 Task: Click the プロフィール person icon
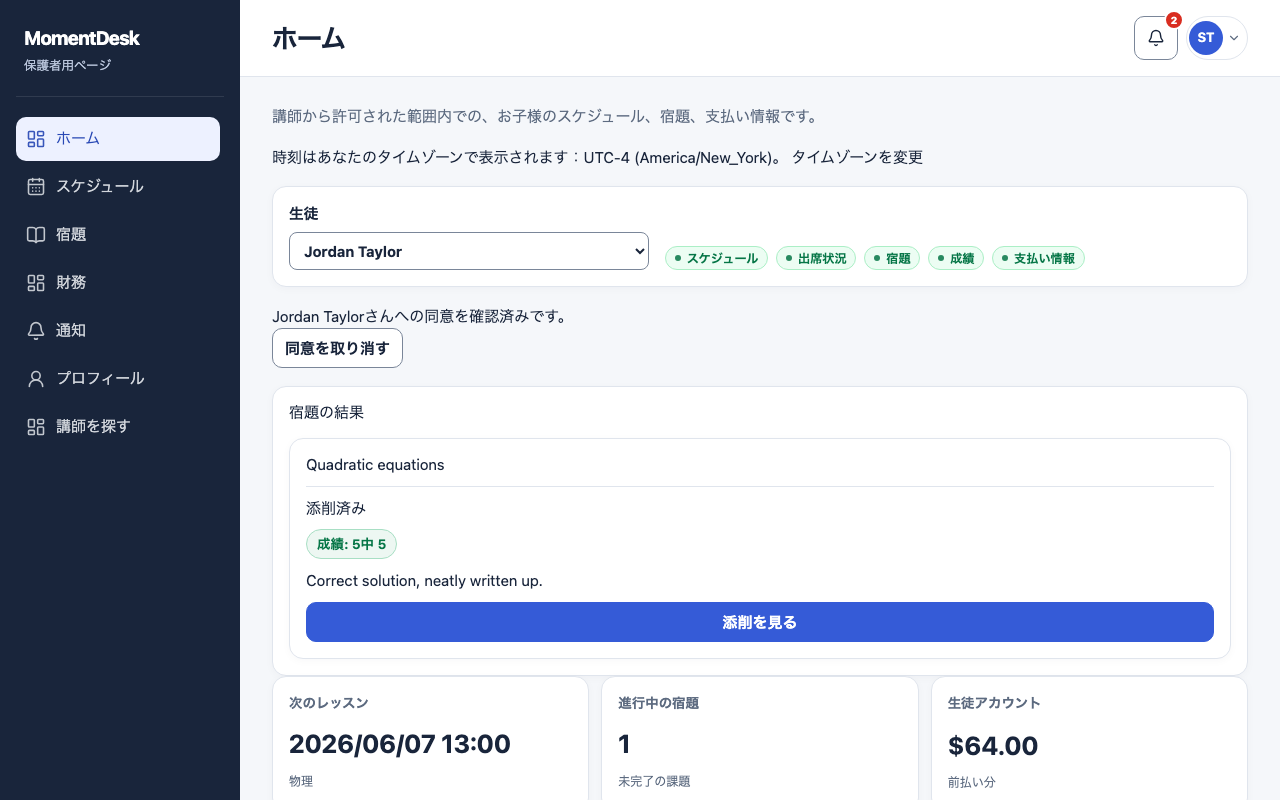tap(36, 379)
